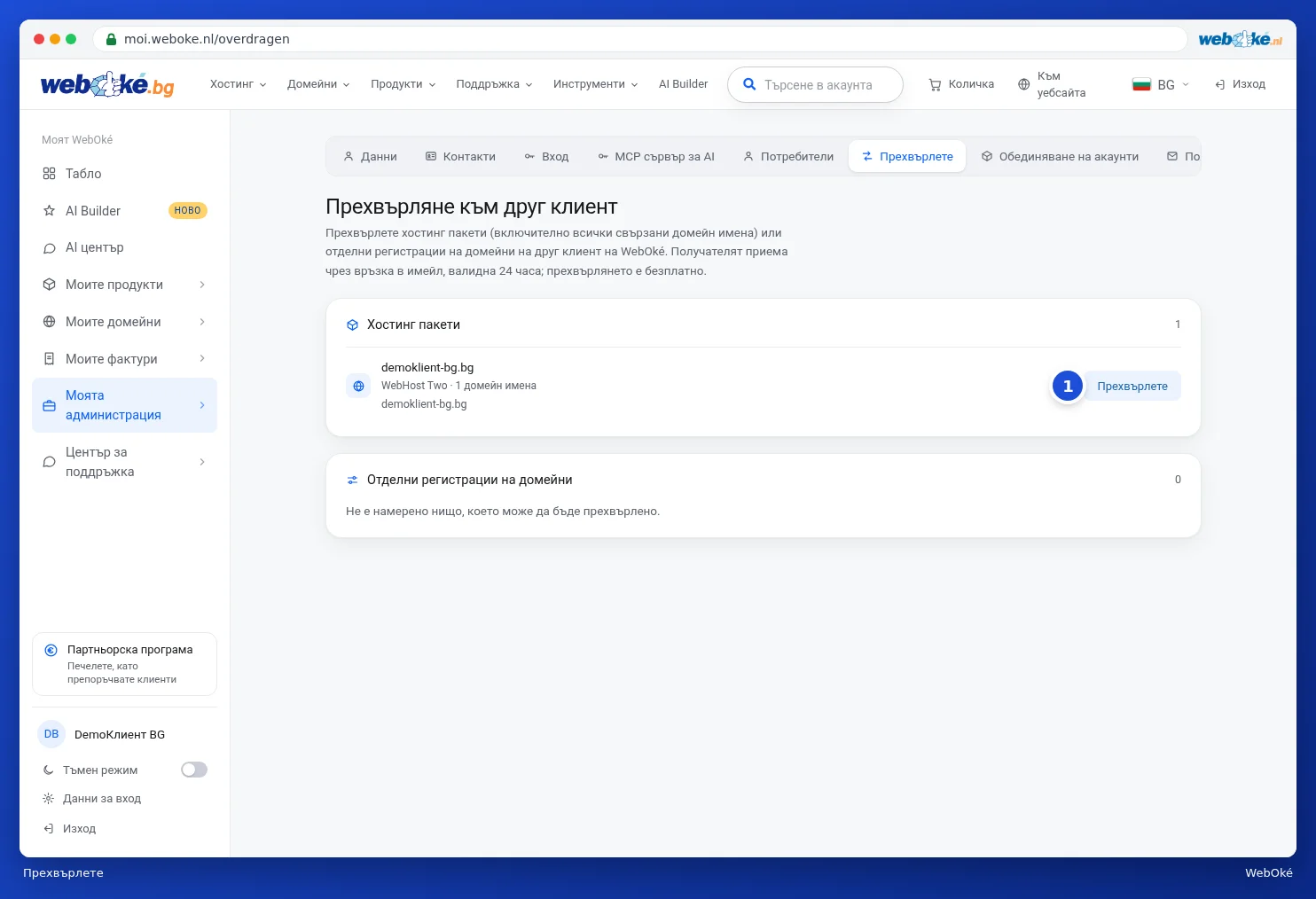Click the Търсене в акаунта search field
Screen dimensions: 1316x899
(x=815, y=85)
